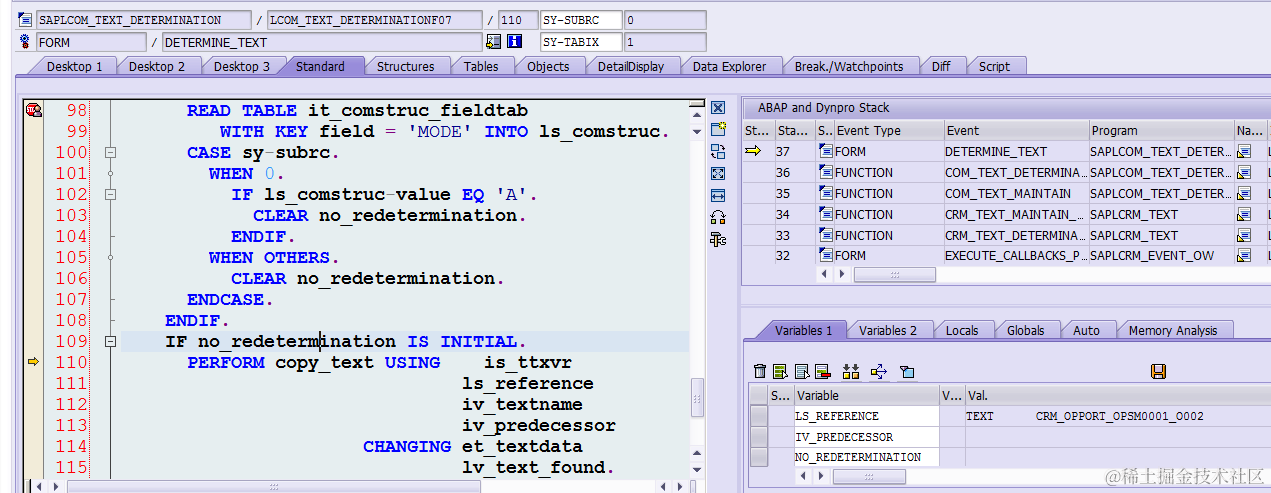Select row button for NO_REDETERMINATION
Screen dimensions: 1271x493
pos(759,457)
